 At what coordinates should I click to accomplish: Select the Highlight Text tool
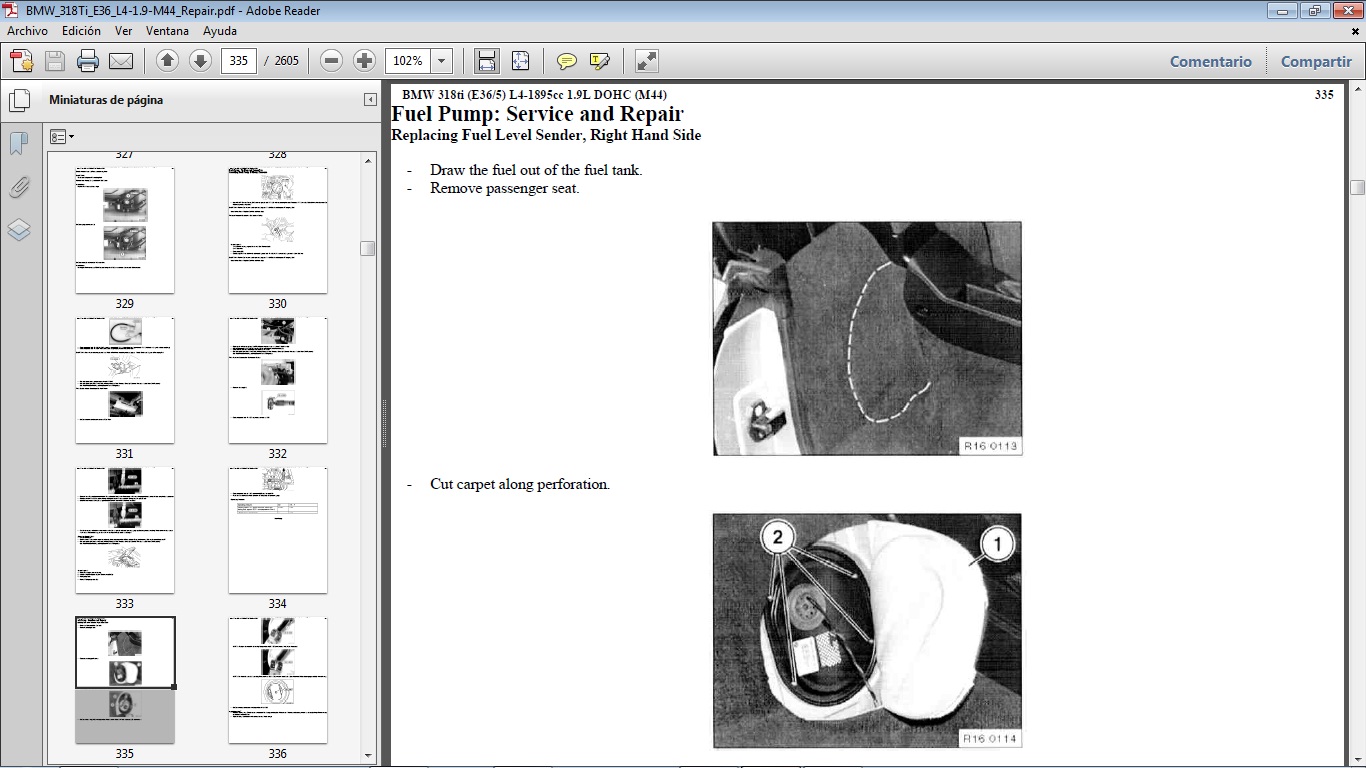598,60
